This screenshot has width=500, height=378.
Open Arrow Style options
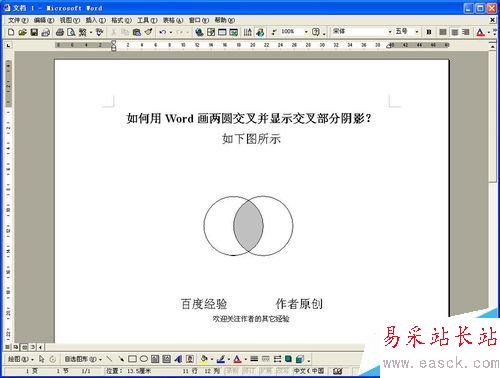(277, 359)
